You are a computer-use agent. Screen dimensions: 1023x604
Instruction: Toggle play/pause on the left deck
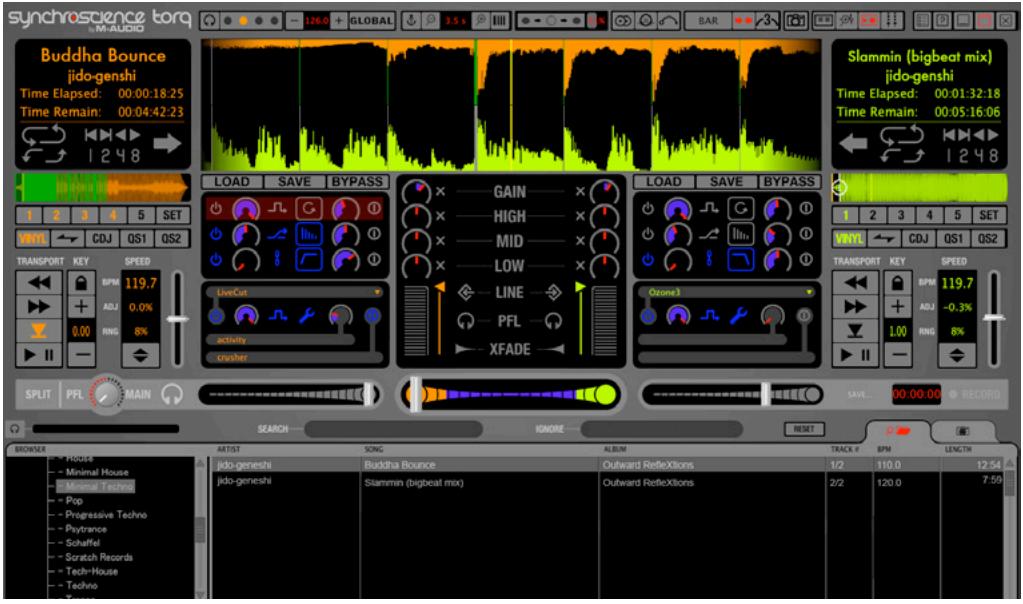pyautogui.click(x=39, y=355)
